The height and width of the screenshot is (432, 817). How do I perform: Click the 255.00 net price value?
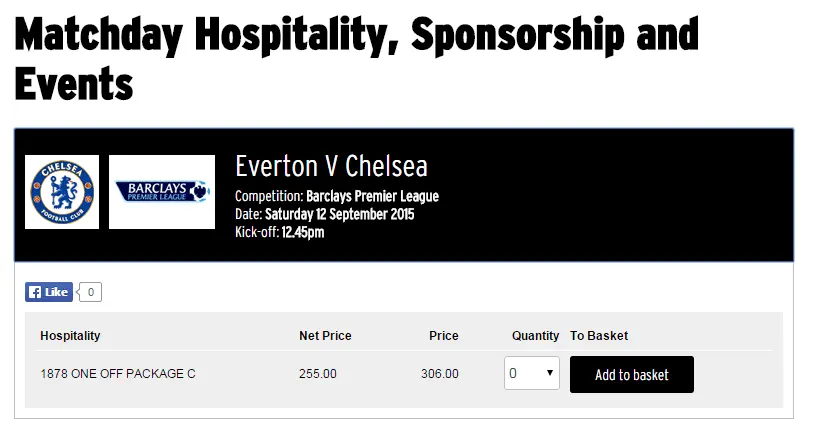tap(318, 374)
